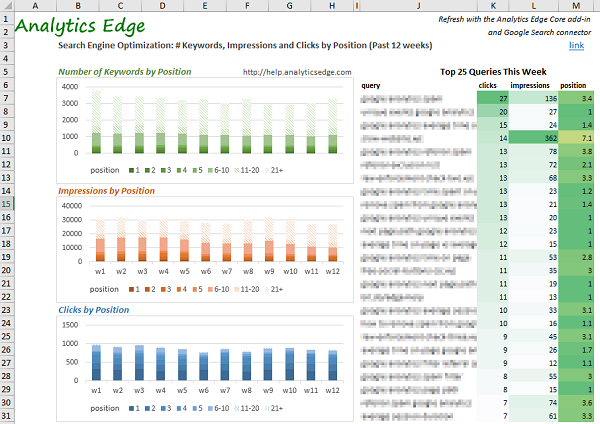Select the 'impressions' column header cell

(533, 85)
